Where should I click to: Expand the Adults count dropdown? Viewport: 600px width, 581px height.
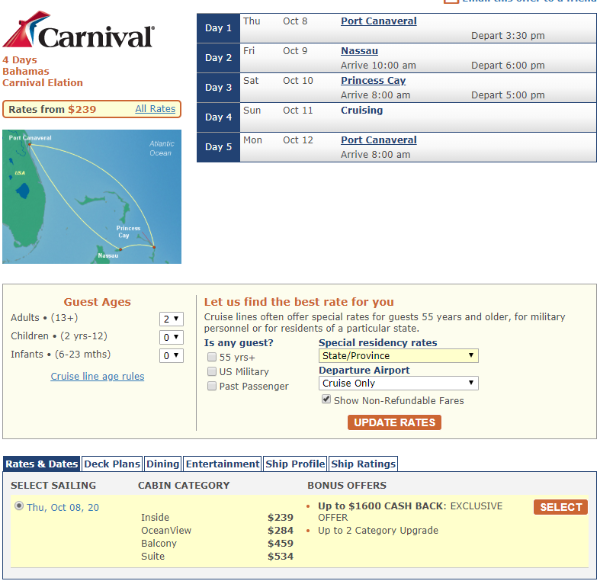pyautogui.click(x=171, y=319)
